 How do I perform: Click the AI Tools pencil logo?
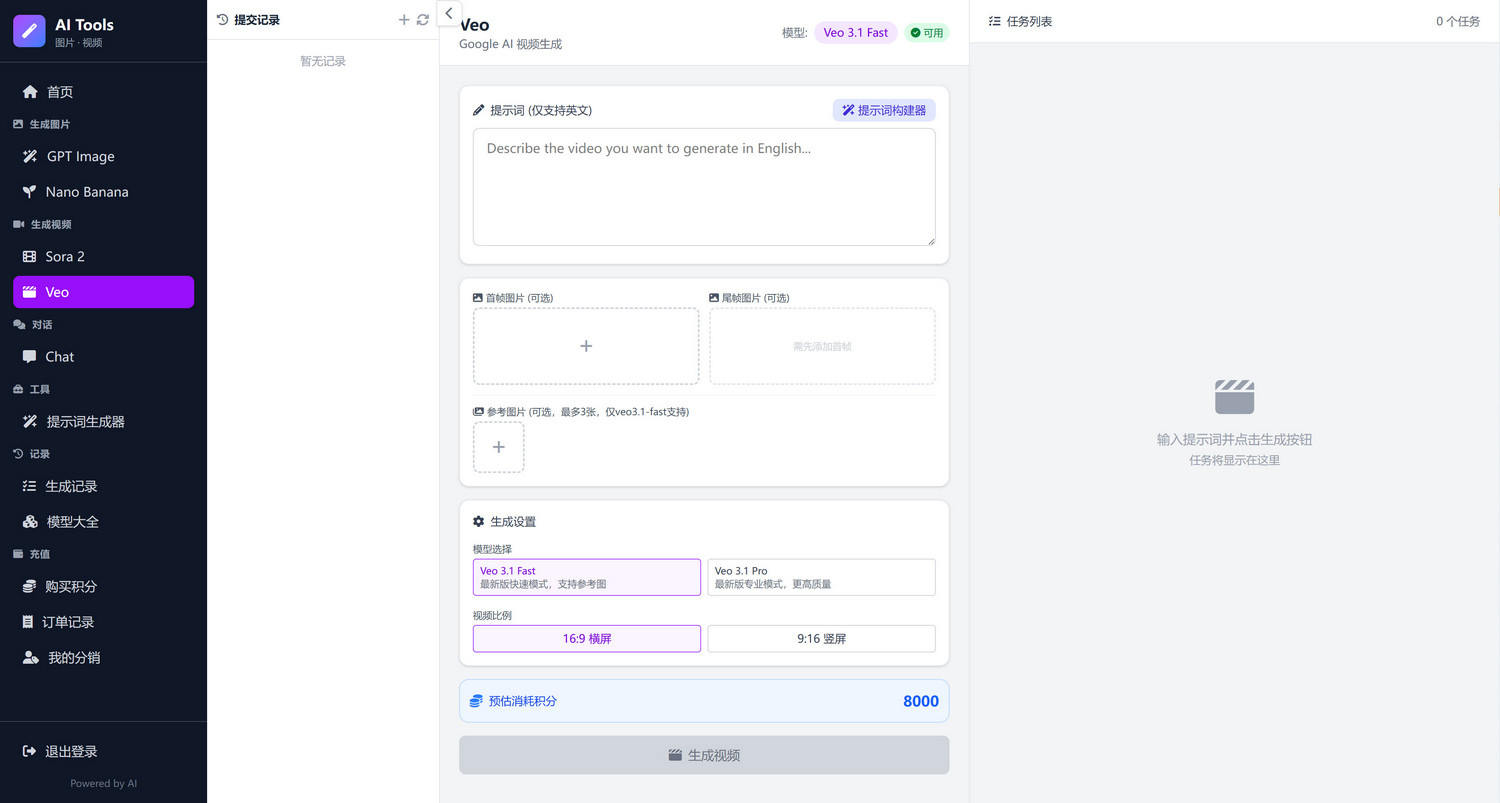pos(29,31)
